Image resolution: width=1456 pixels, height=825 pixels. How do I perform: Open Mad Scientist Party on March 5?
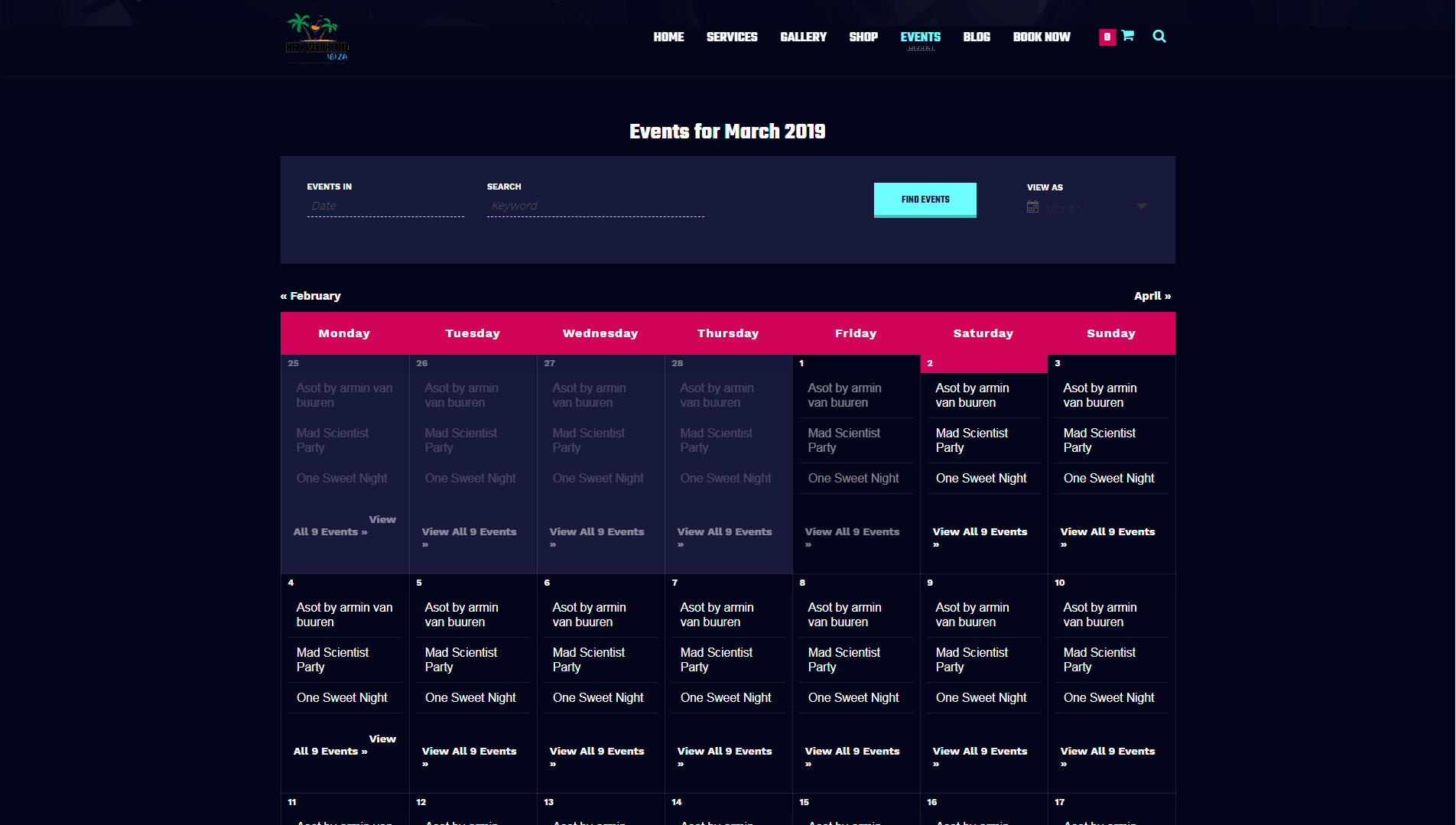tap(461, 660)
